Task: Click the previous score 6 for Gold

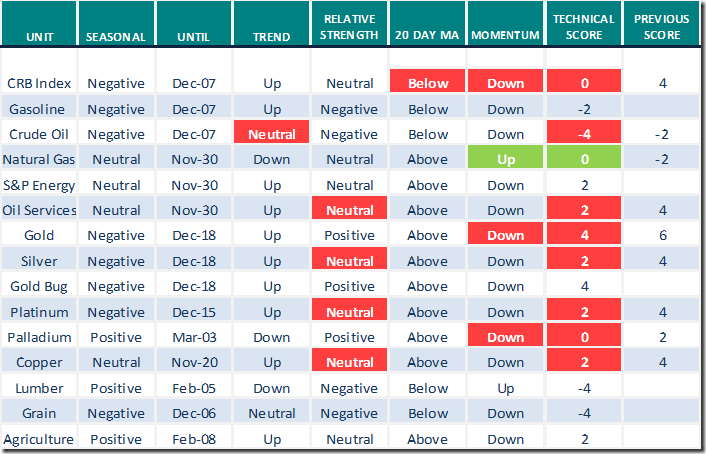Action: 662,236
